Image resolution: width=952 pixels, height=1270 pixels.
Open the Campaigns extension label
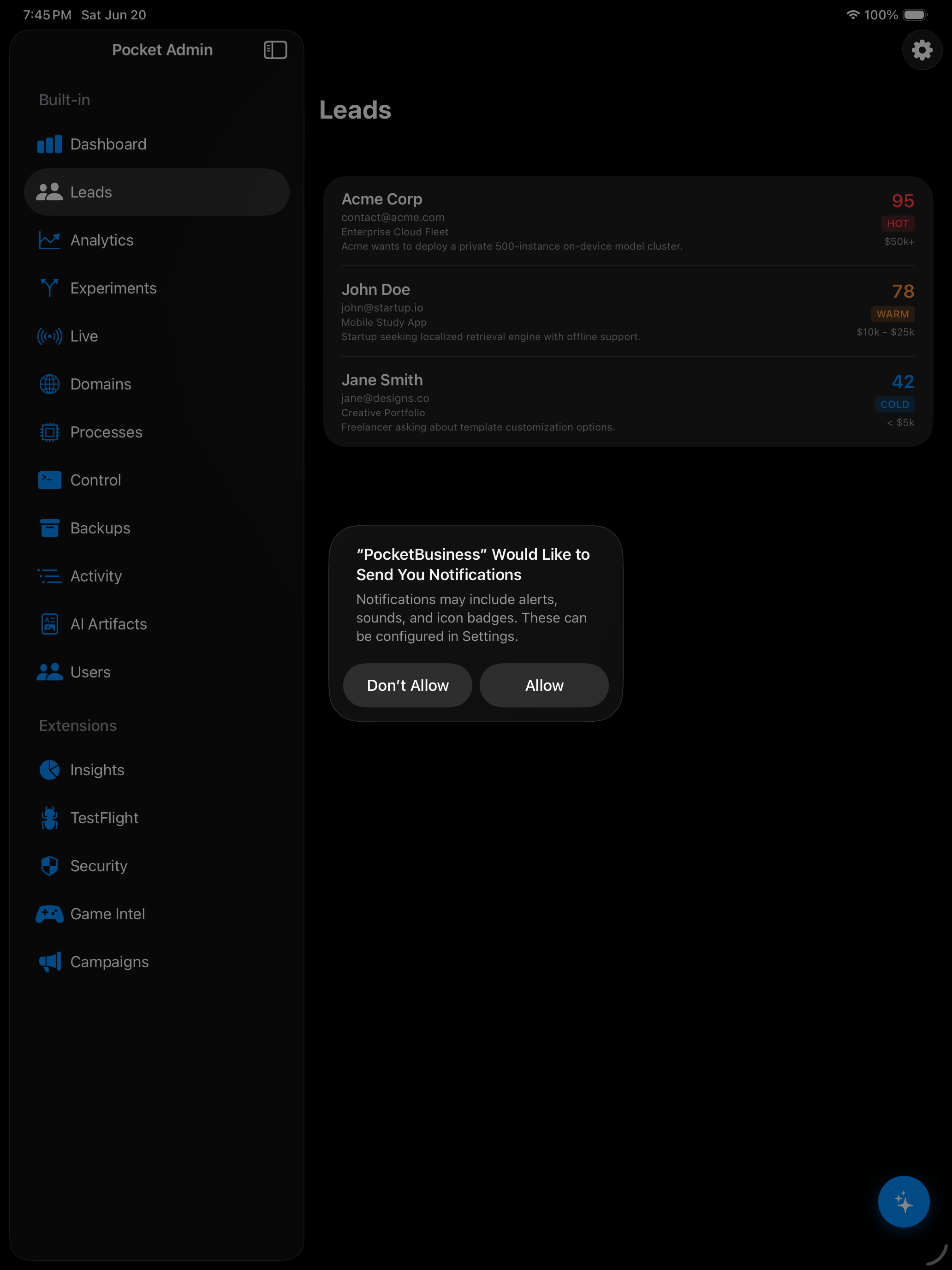coord(109,962)
